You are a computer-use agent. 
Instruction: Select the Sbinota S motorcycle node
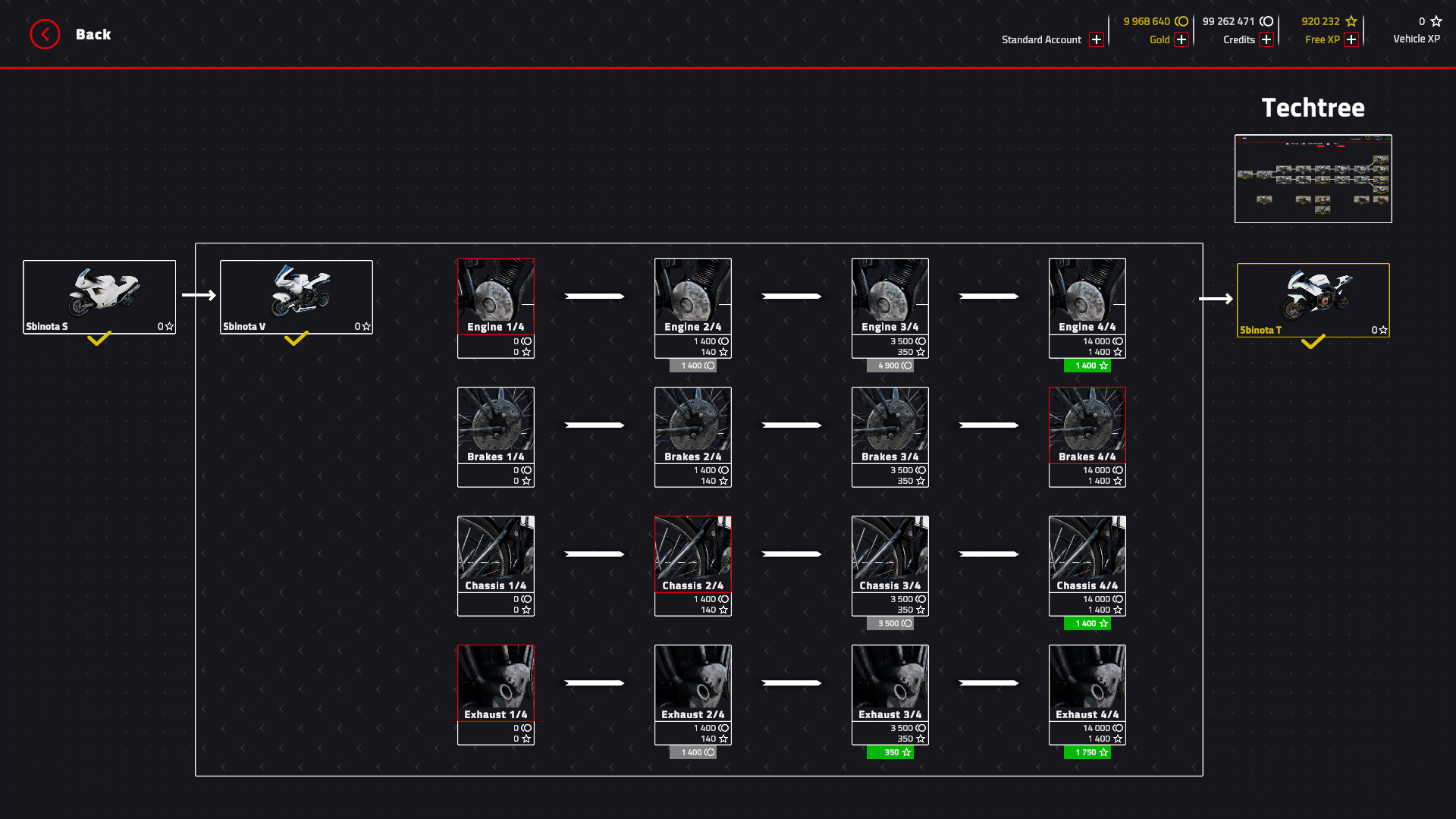coord(99,296)
